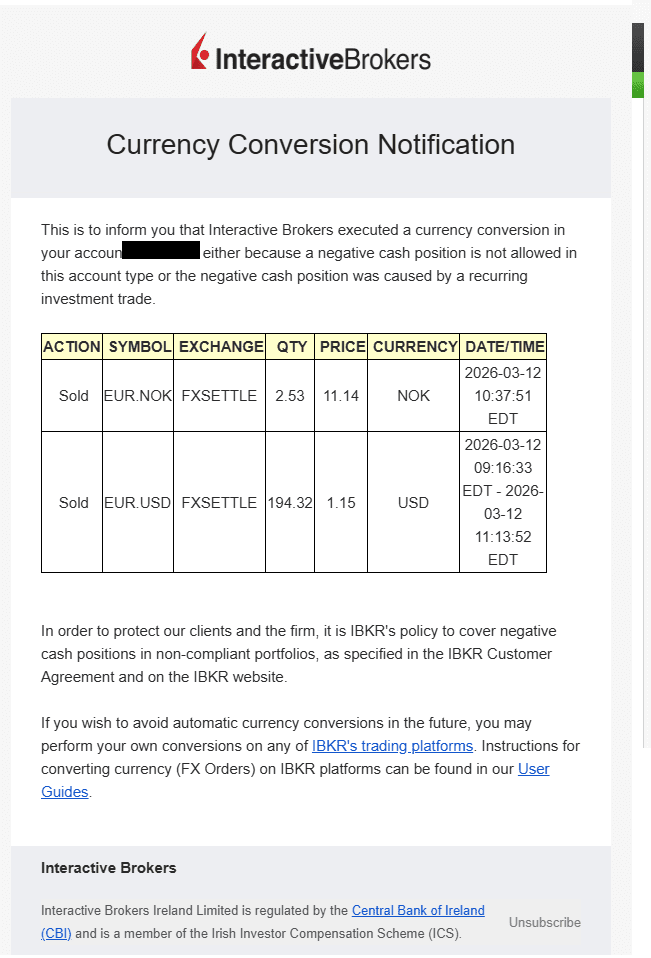The height and width of the screenshot is (958, 651).
Task: Select the DATE/TIME column header
Action: coord(503,347)
